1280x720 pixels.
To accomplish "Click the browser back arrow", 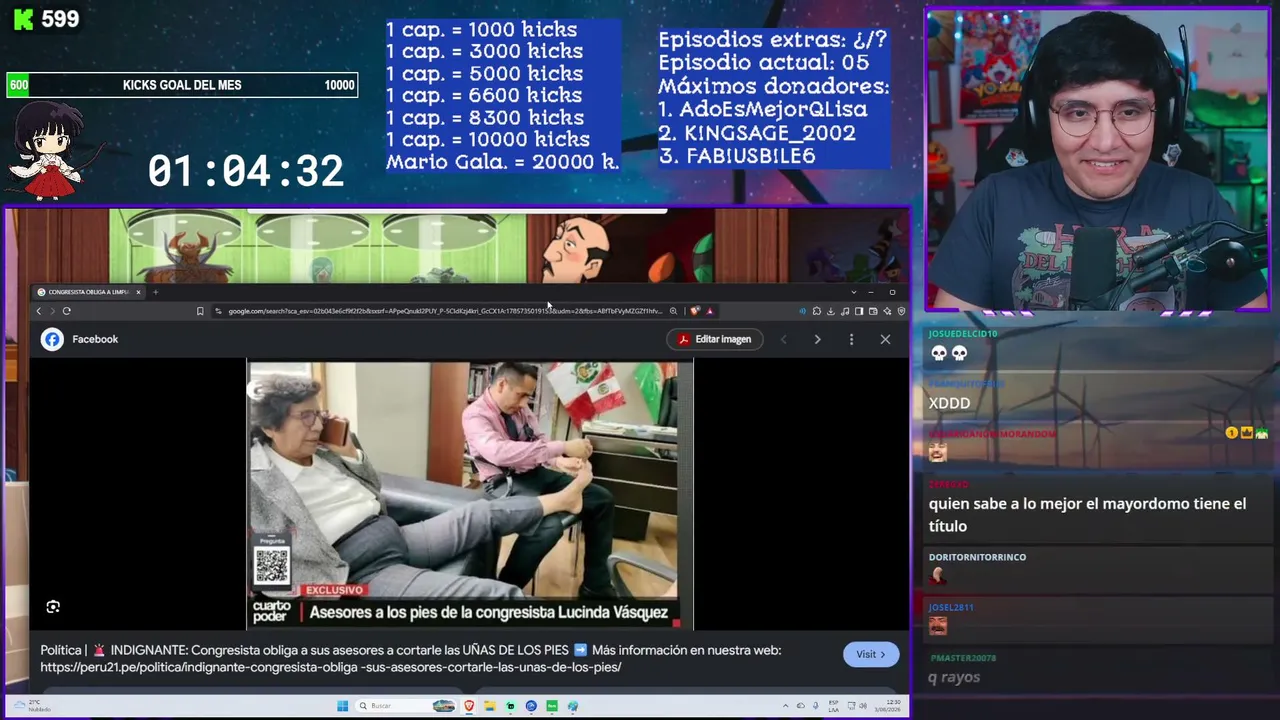I will tap(39, 311).
